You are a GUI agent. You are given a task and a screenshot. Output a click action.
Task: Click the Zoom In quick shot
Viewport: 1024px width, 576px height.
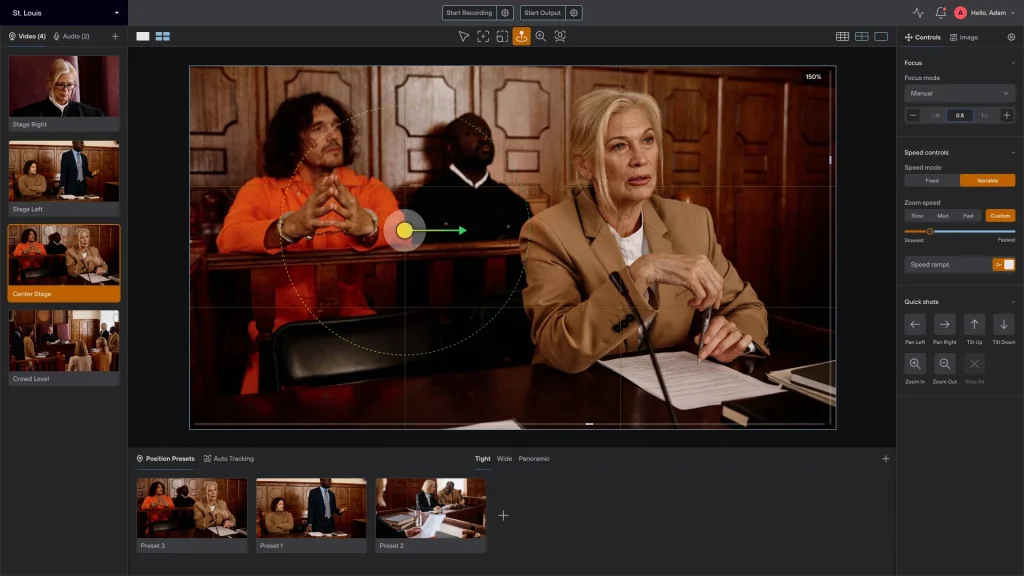click(915, 364)
